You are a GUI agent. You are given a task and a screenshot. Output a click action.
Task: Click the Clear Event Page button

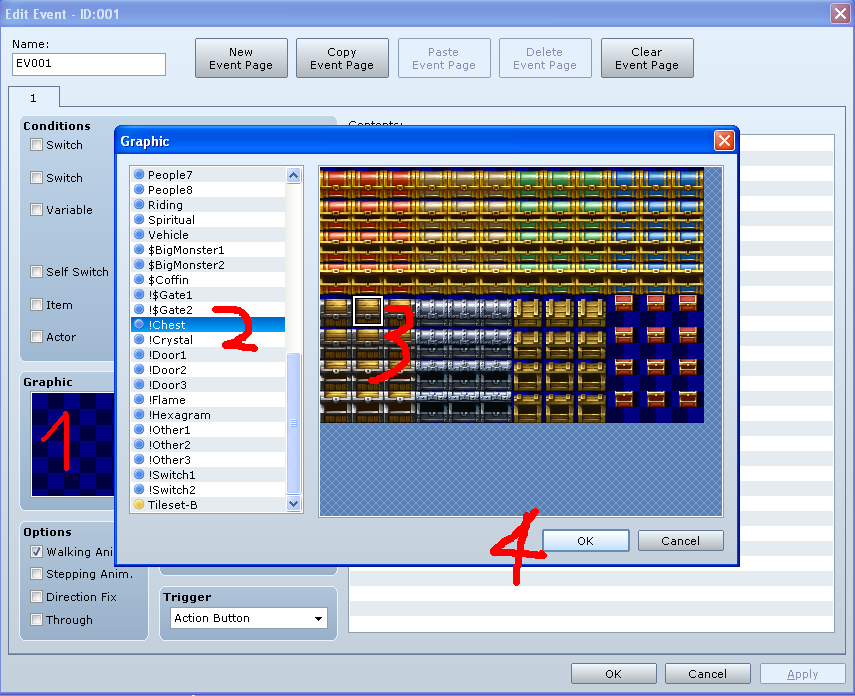pyautogui.click(x=647, y=58)
